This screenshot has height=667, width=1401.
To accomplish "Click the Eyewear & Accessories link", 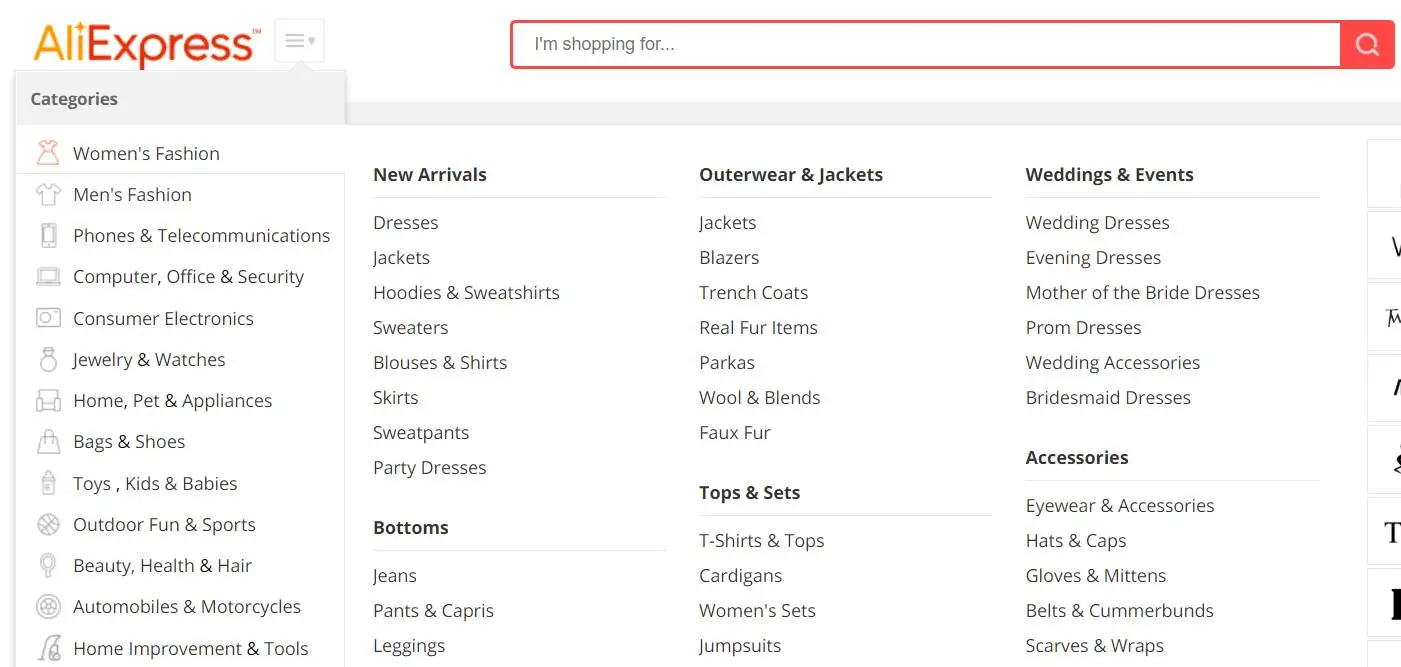I will pyautogui.click(x=1119, y=506).
